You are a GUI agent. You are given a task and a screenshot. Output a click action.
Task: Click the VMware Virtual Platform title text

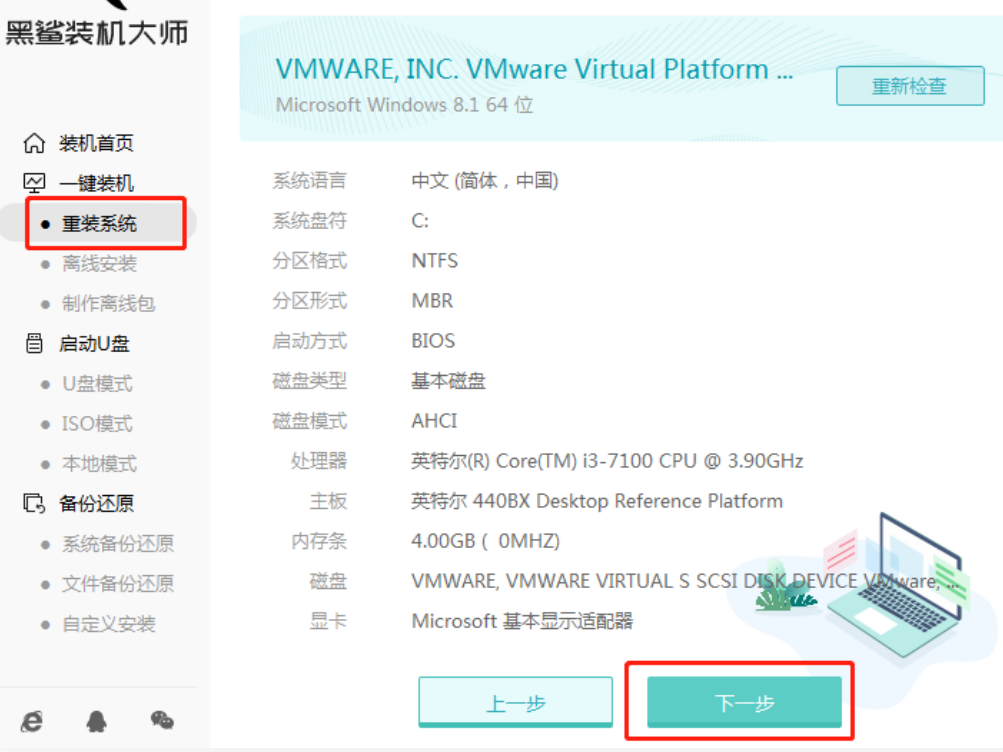tap(534, 70)
